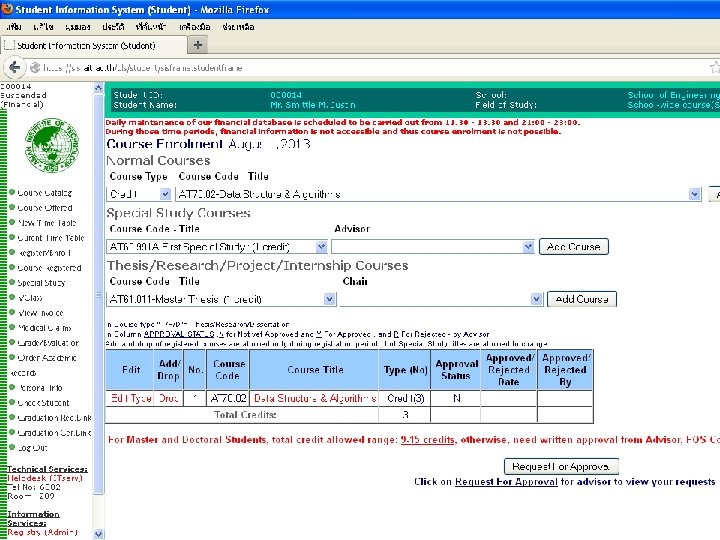This screenshot has height=540, width=720.
Task: Open Current Time Table in sidebar
Action: coord(51,238)
